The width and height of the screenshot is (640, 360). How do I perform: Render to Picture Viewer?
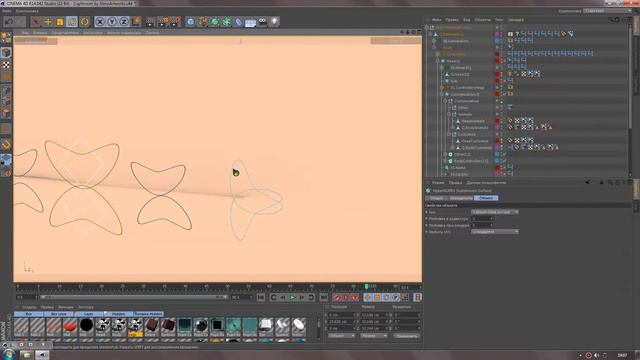(163, 21)
